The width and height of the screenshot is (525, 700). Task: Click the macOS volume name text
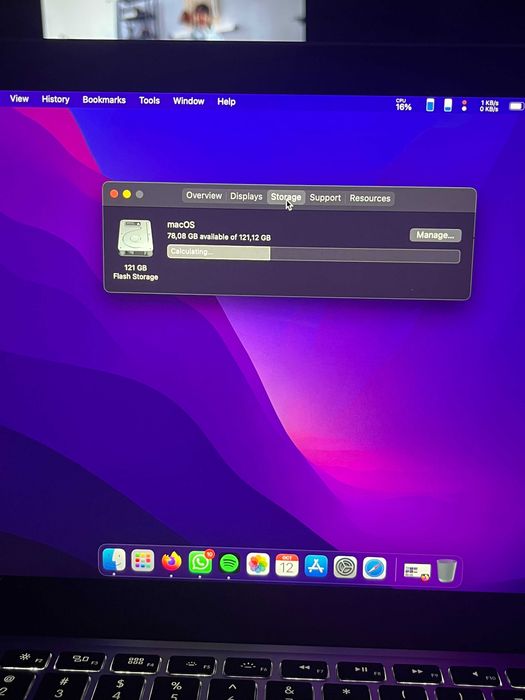pyautogui.click(x=181, y=225)
